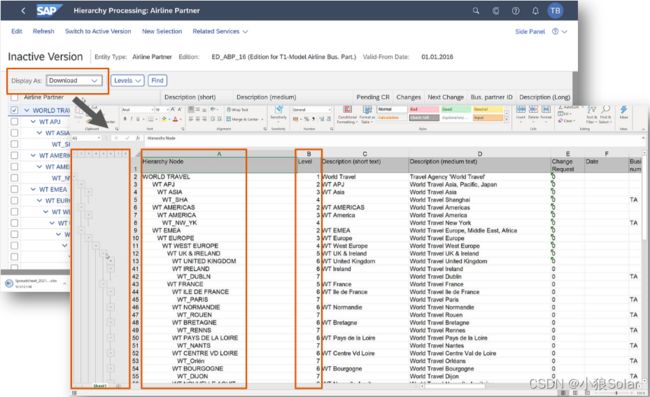Open the TB user avatar menu

tap(555, 11)
